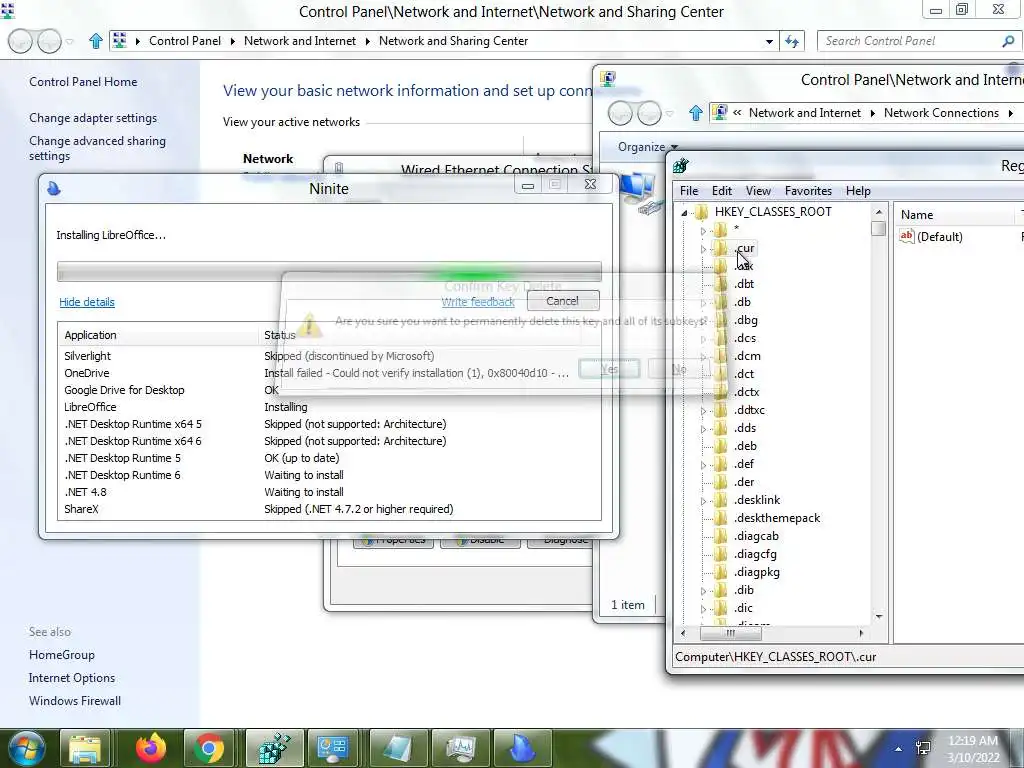The width and height of the screenshot is (1024, 768).
Task: Click the Ninite installation progress bar
Action: tap(329, 271)
